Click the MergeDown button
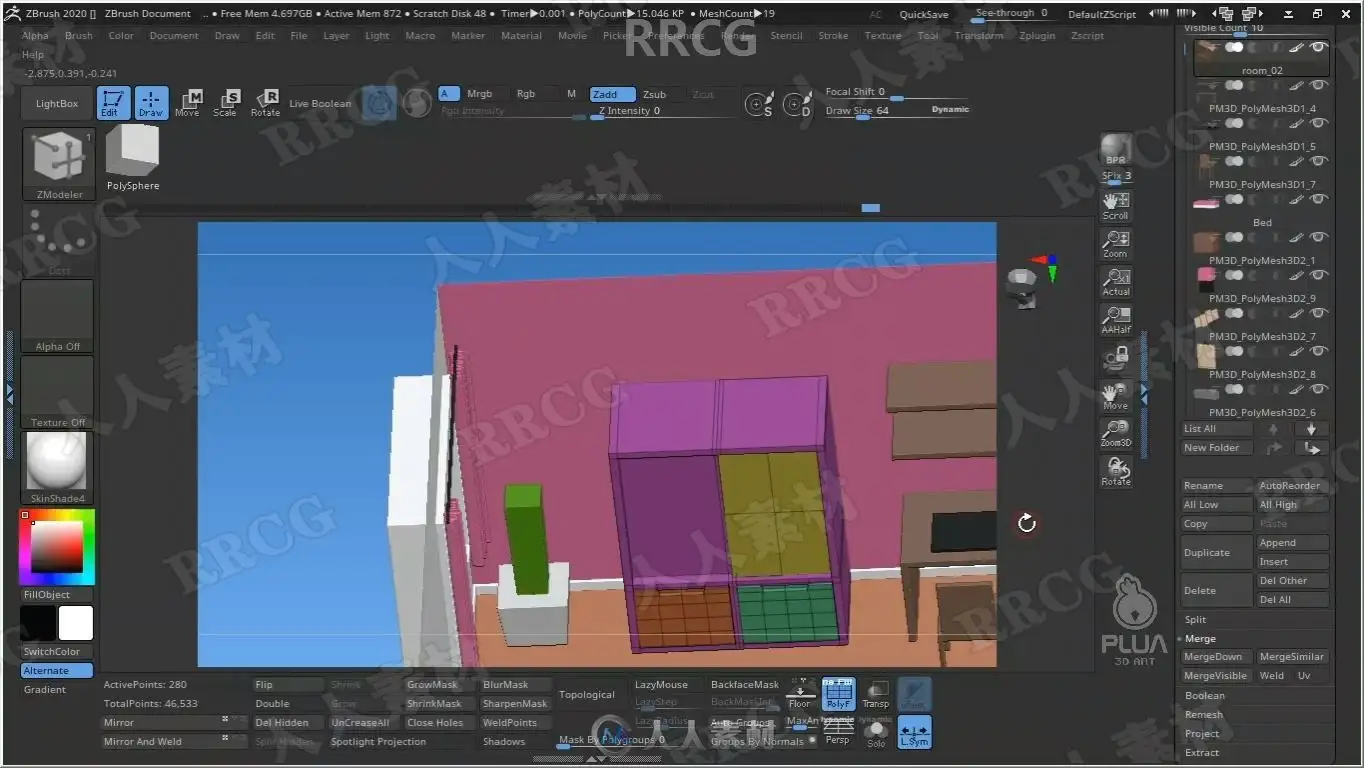 [1217, 657]
